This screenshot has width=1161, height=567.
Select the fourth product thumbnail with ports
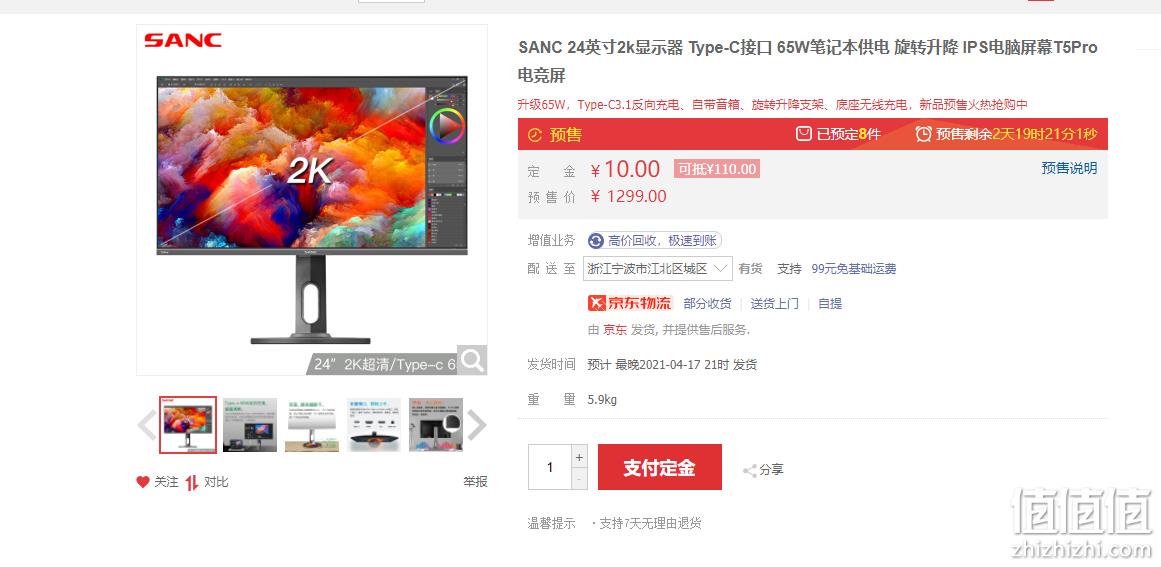tap(374, 425)
